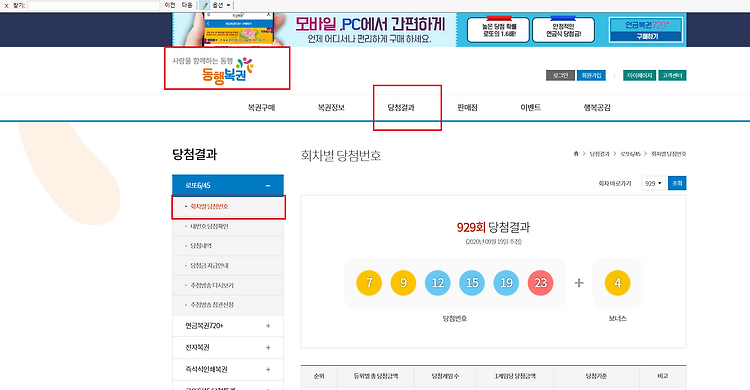Screen dimensions: 750x390
Task: Open the 당첨결과 menu
Action: [401, 108]
